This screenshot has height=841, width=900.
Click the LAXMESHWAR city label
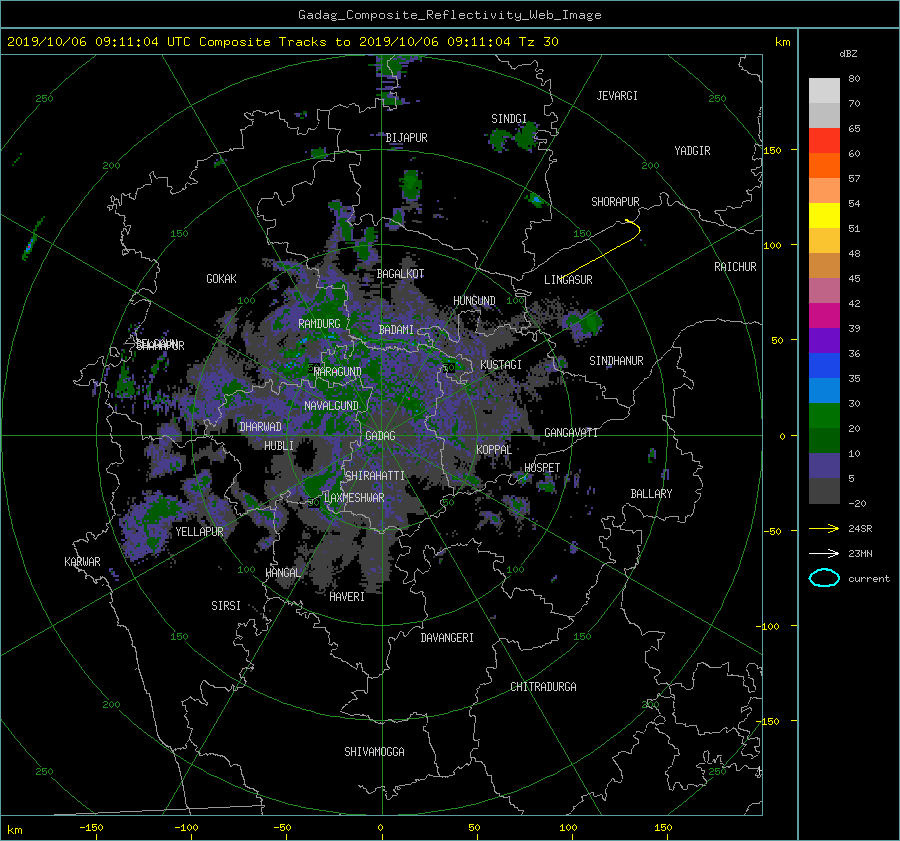point(355,498)
